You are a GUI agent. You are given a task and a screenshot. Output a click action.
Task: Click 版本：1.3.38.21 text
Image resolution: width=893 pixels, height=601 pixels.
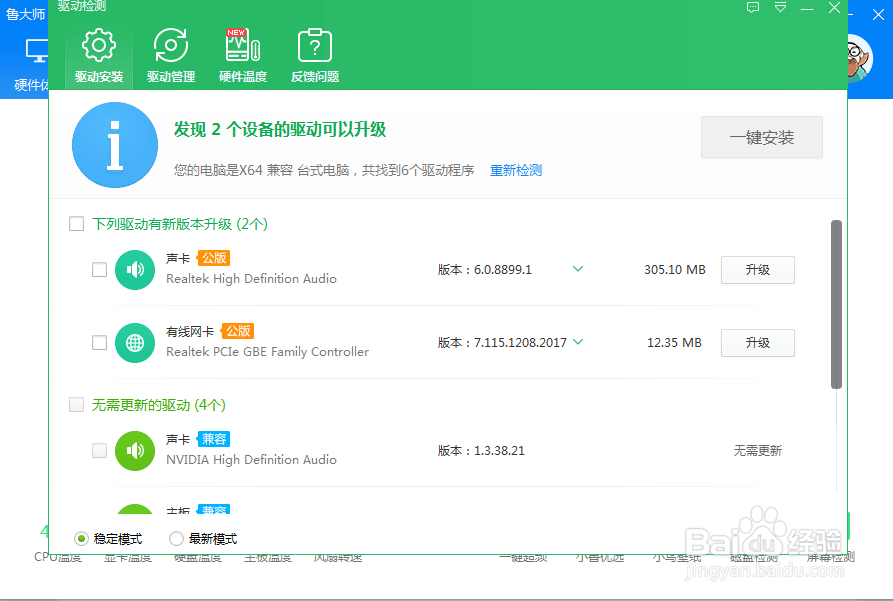[x=481, y=451]
